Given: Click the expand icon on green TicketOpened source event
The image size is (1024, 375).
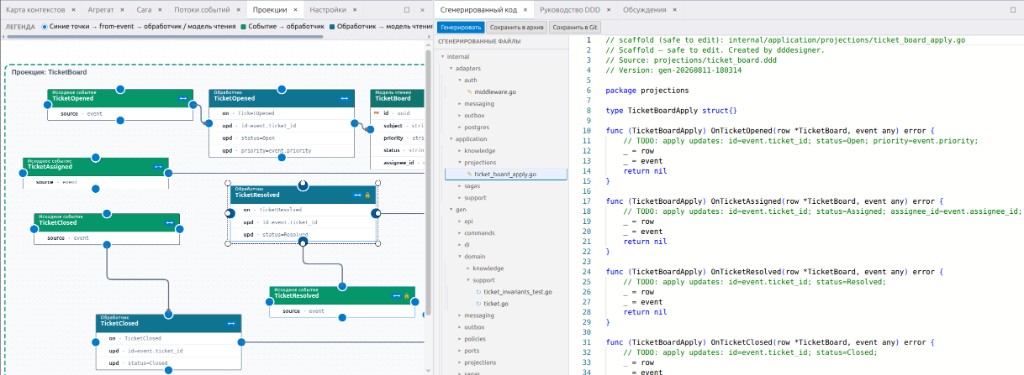Looking at the screenshot, I should (184, 99).
